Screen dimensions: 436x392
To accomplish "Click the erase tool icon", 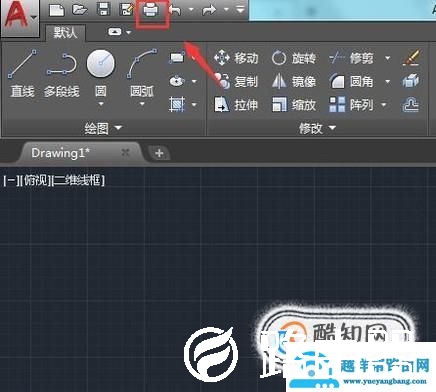I will 411,58.
